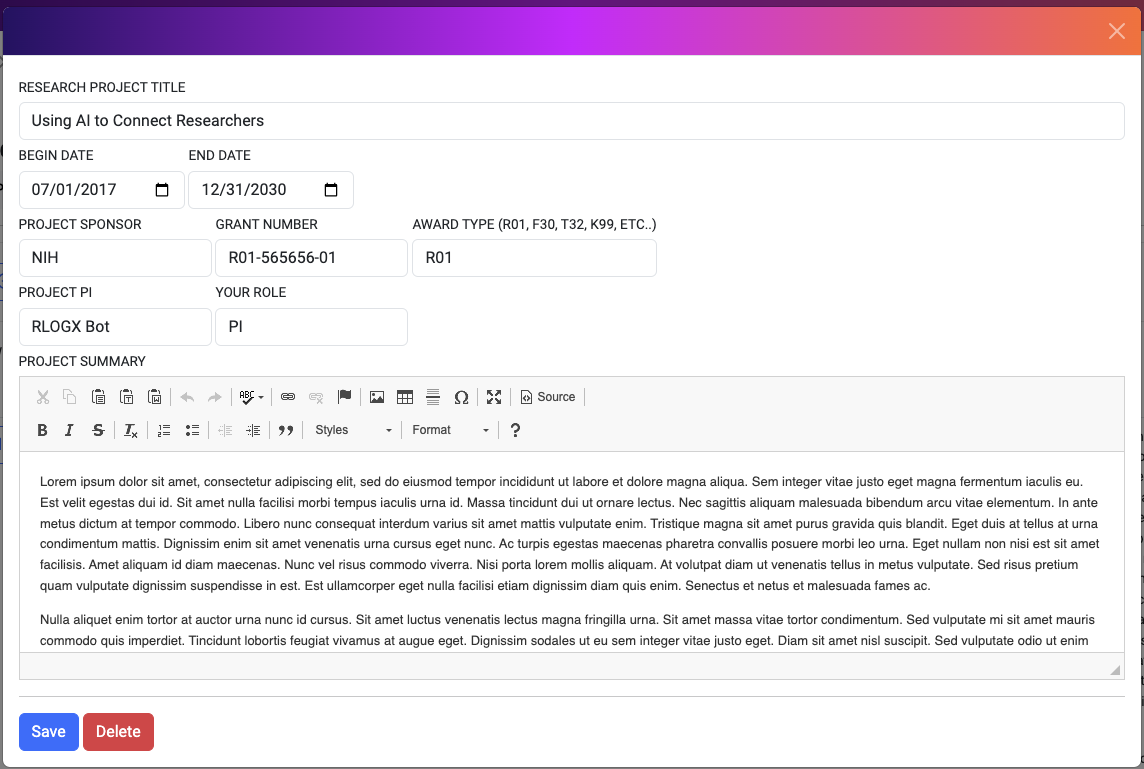Image resolution: width=1144 pixels, height=769 pixels.
Task: Click the Grant Number field
Action: [312, 258]
